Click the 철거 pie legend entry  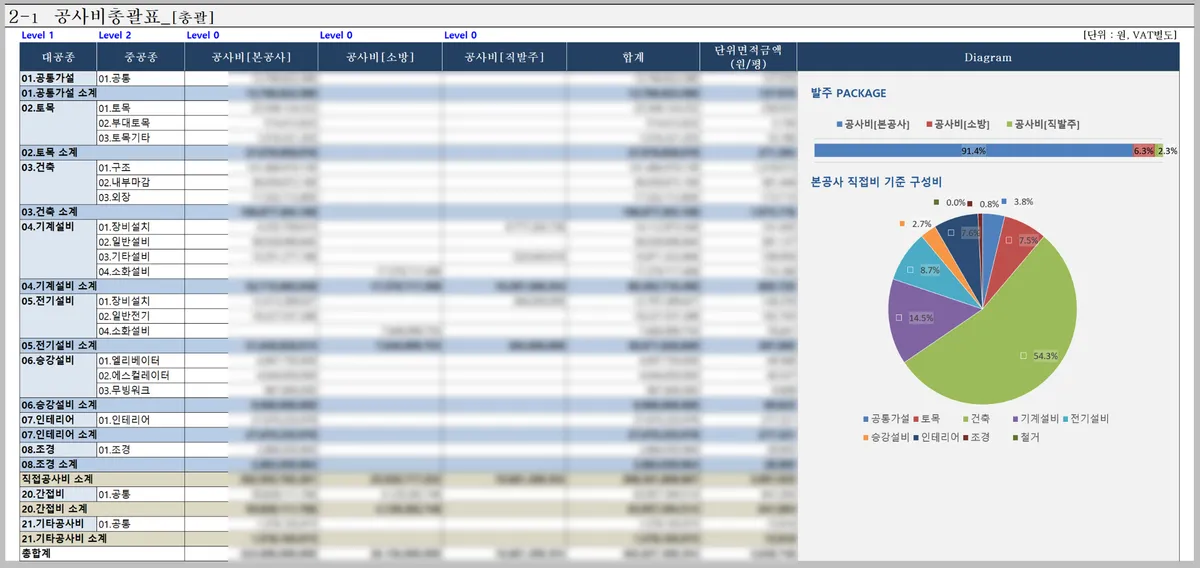(x=1024, y=437)
